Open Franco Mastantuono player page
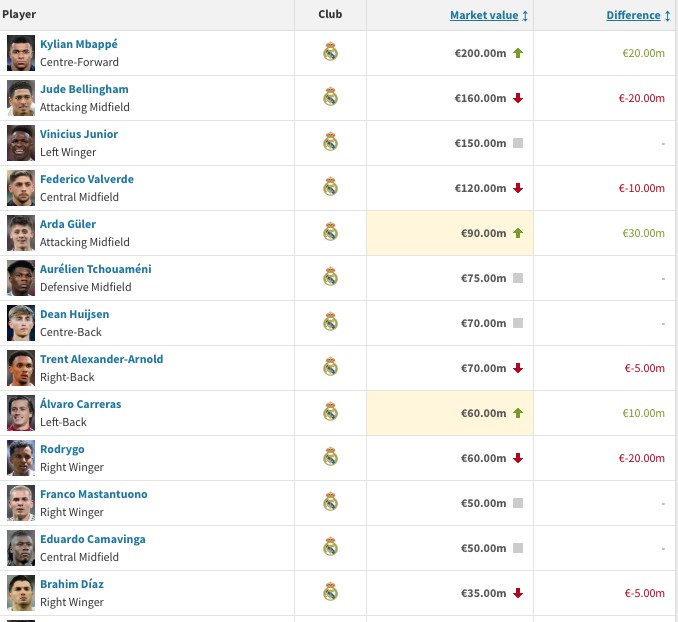The height and width of the screenshot is (622, 678). click(x=93, y=494)
